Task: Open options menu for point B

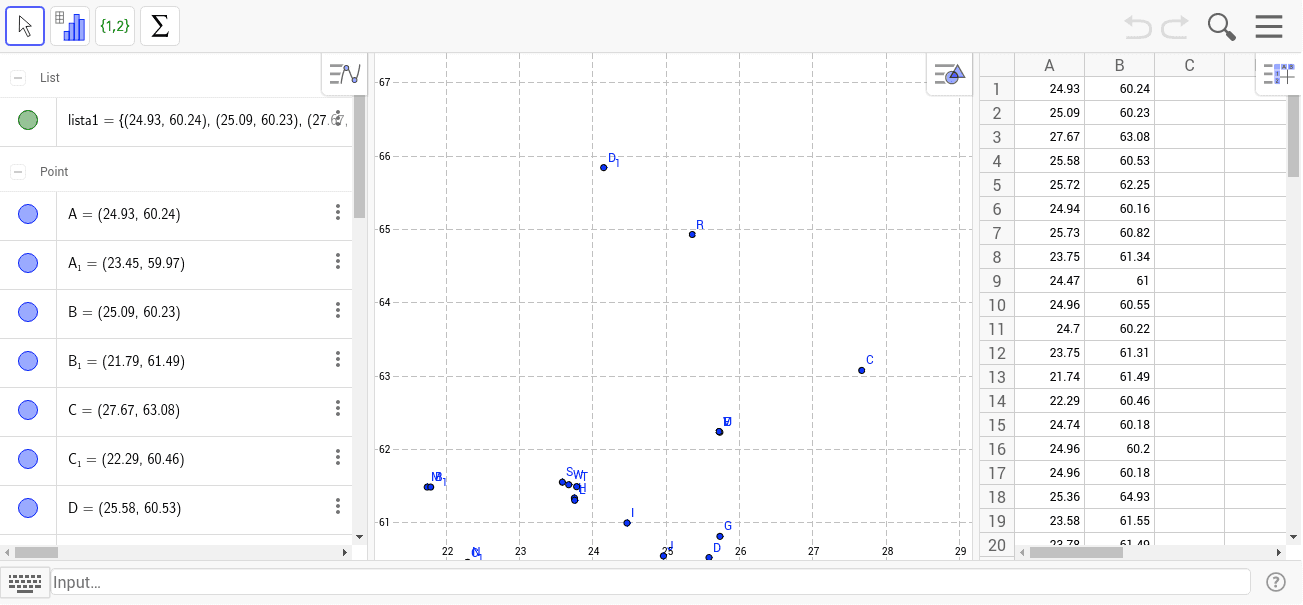Action: pyautogui.click(x=338, y=310)
